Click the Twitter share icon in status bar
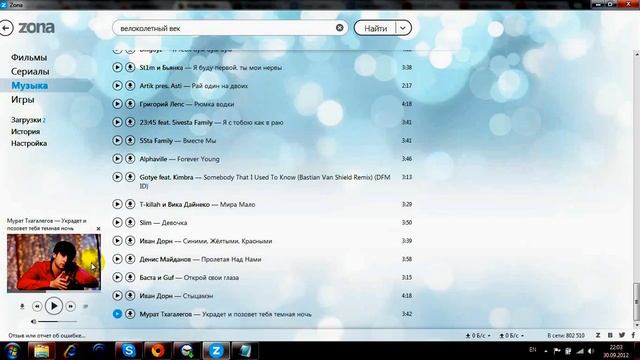 (622, 335)
